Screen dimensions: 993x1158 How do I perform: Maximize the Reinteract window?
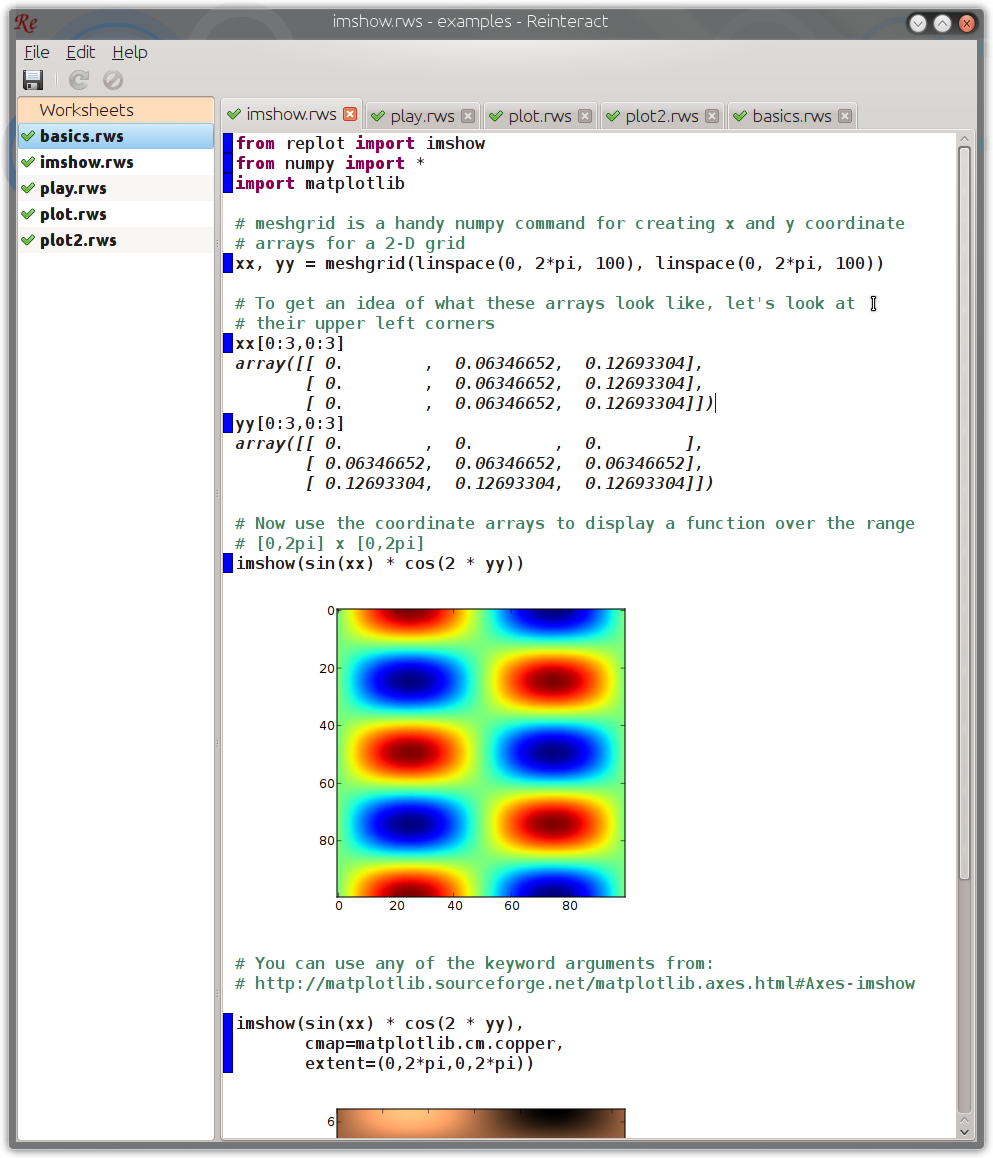942,24
